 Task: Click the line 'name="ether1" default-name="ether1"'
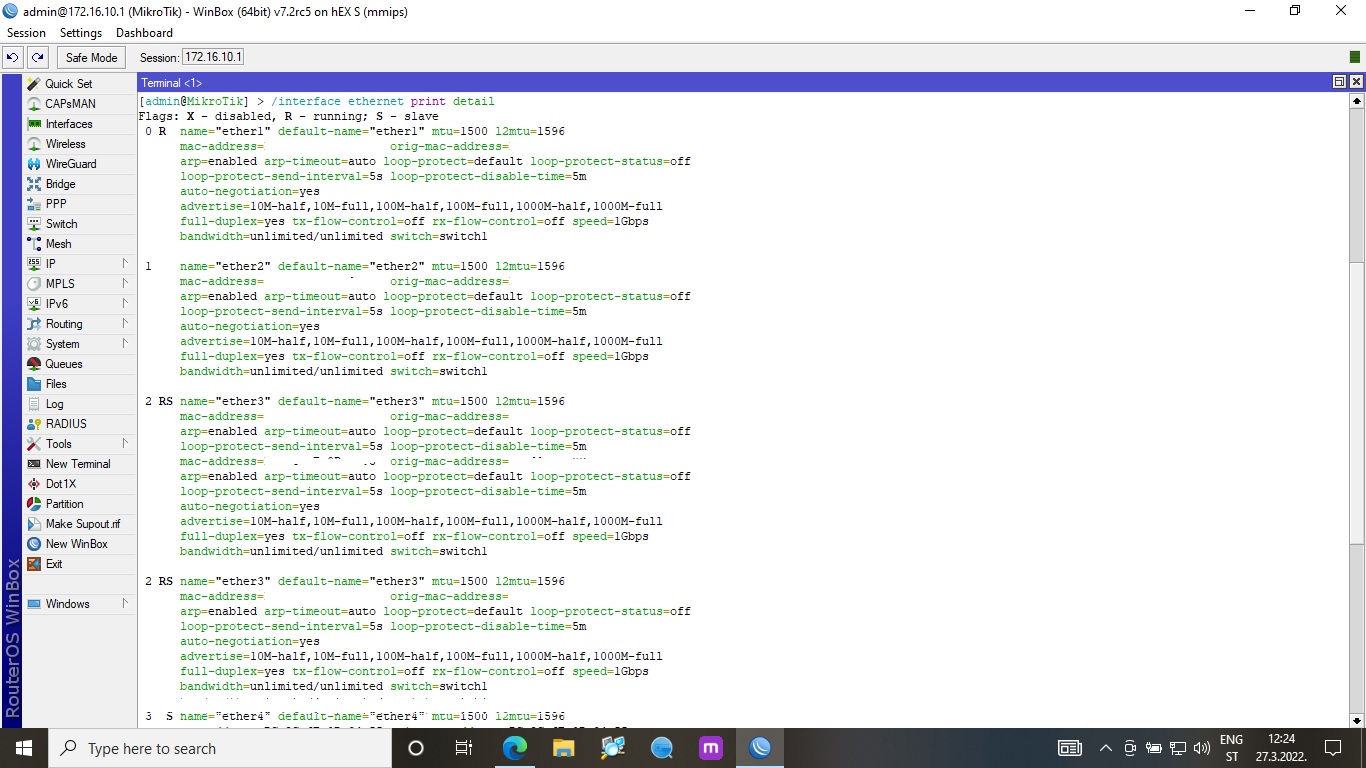tap(302, 132)
